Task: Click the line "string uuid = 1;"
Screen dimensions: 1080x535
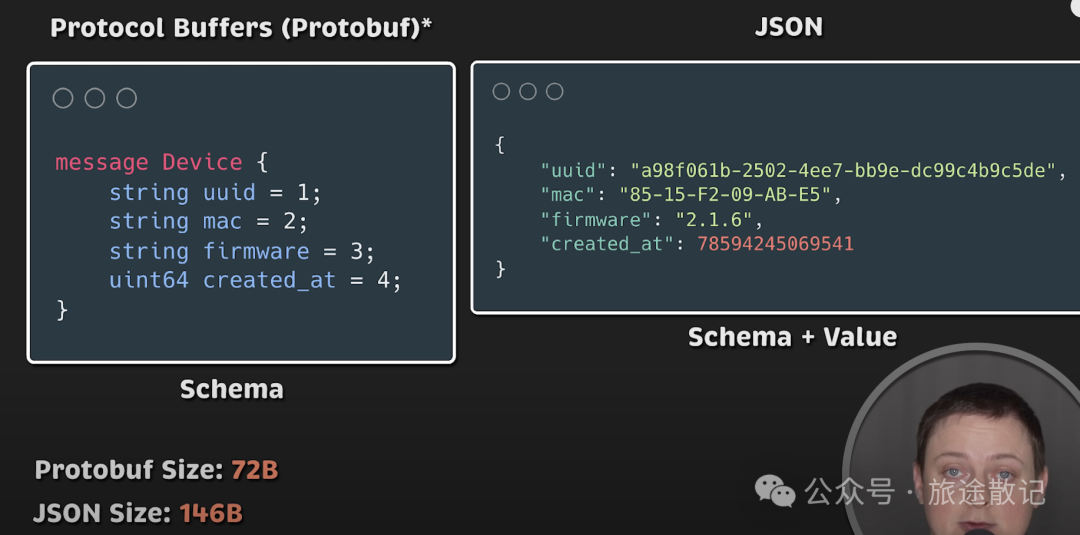Action: (x=215, y=192)
